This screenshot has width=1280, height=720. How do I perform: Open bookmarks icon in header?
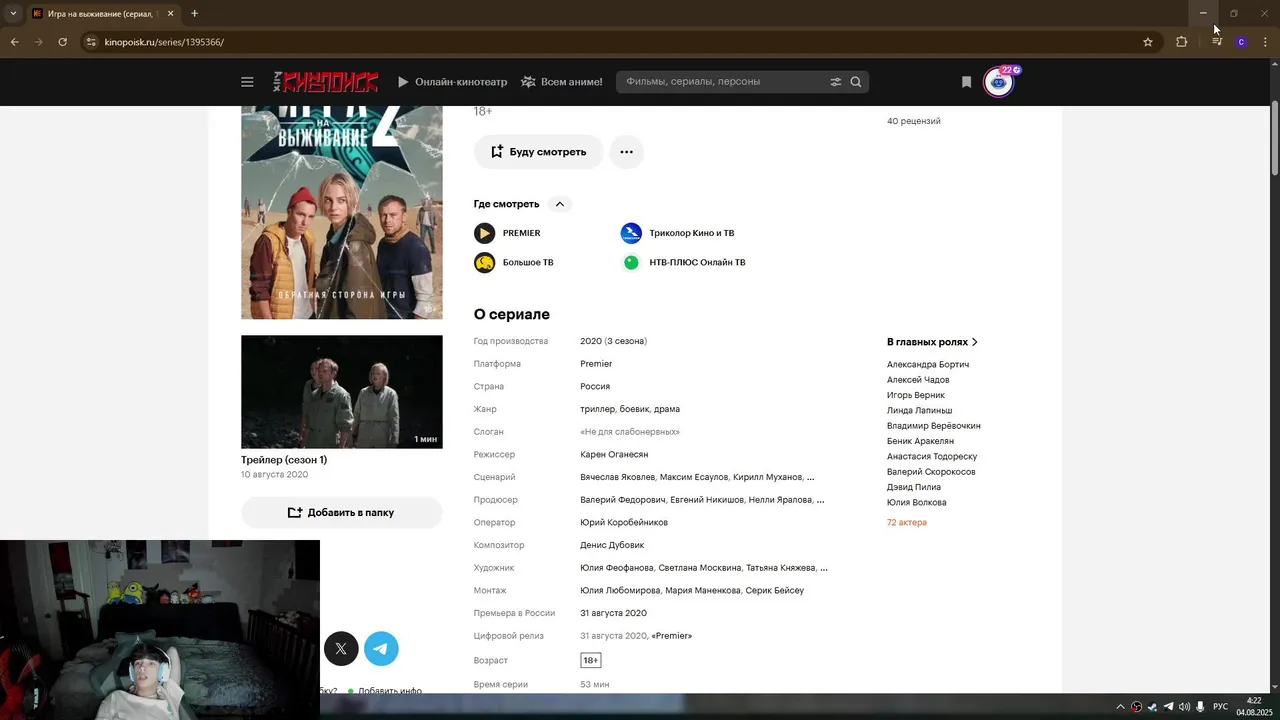point(966,82)
